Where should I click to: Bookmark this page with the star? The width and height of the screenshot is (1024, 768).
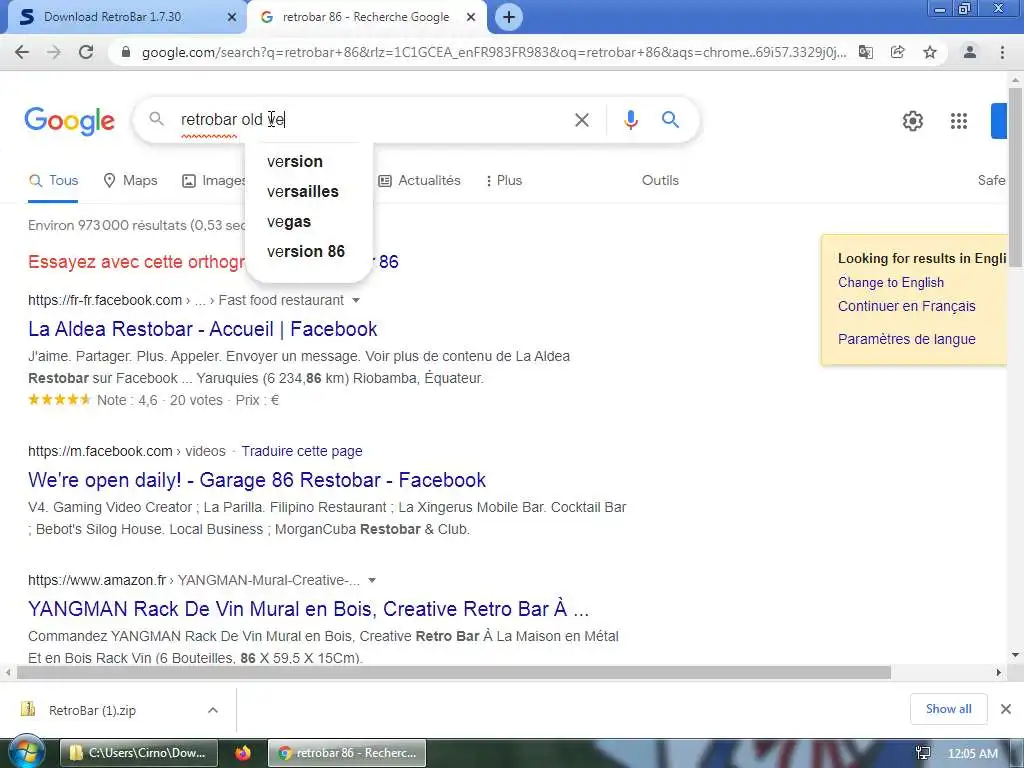click(x=930, y=52)
